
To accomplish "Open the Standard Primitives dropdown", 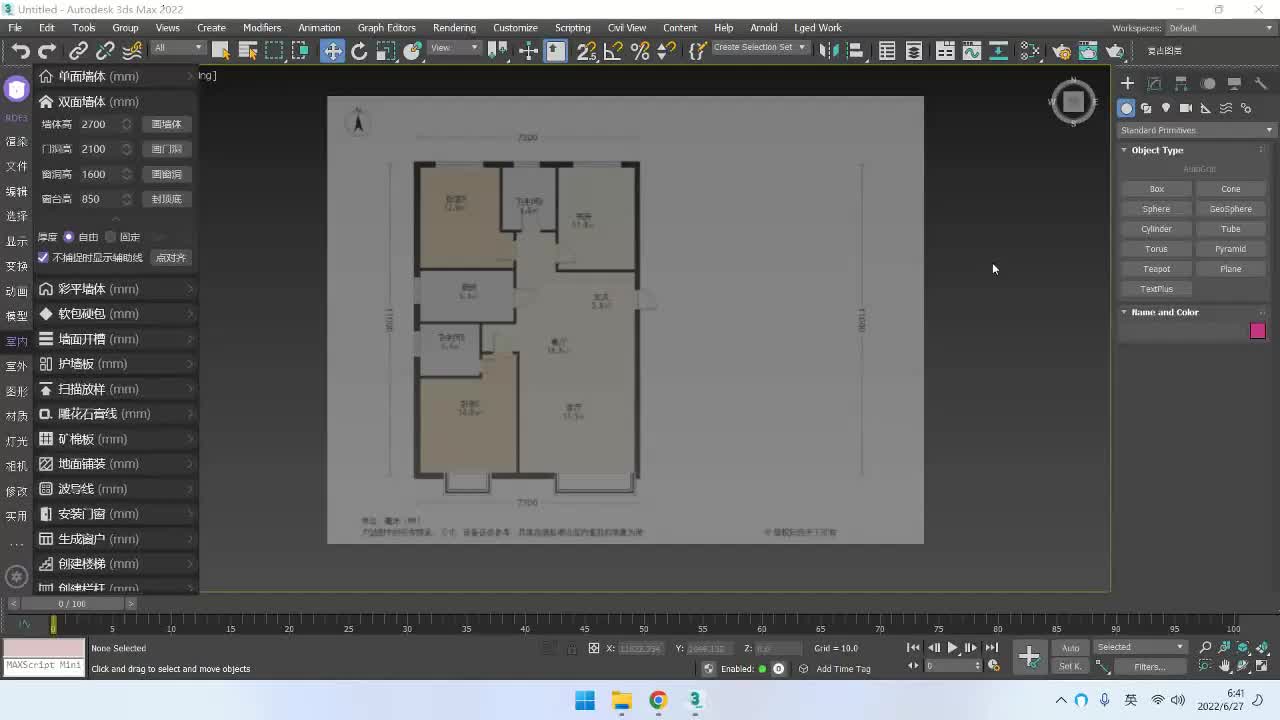I will pyautogui.click(x=1196, y=130).
